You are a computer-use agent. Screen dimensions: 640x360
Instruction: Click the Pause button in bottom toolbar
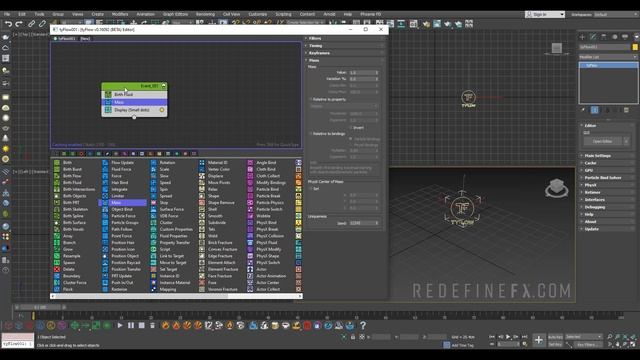pyautogui.click(x=131, y=325)
